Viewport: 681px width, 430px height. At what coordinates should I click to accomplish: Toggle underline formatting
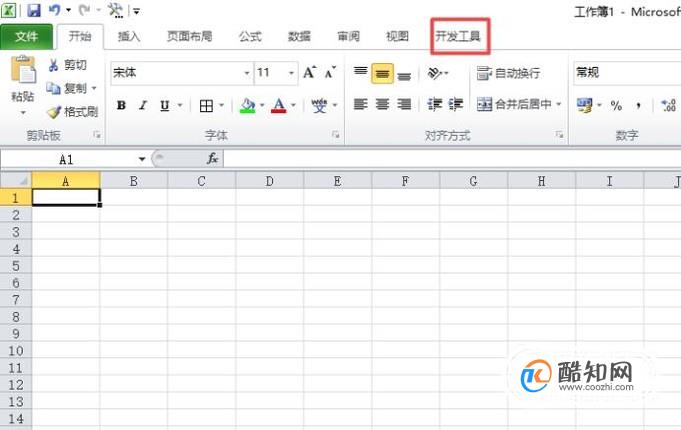[164, 106]
